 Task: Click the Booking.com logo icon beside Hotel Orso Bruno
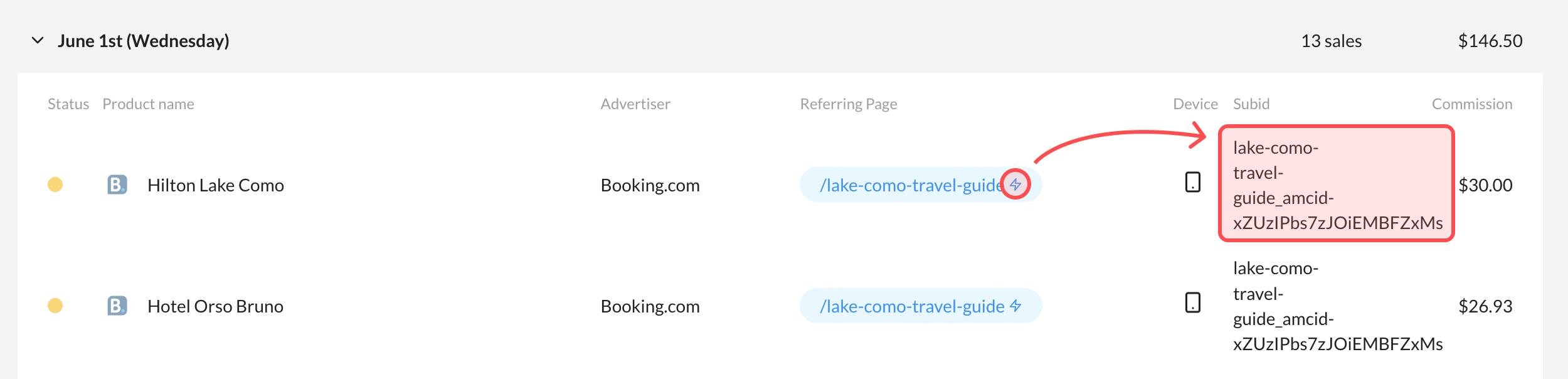click(x=117, y=306)
